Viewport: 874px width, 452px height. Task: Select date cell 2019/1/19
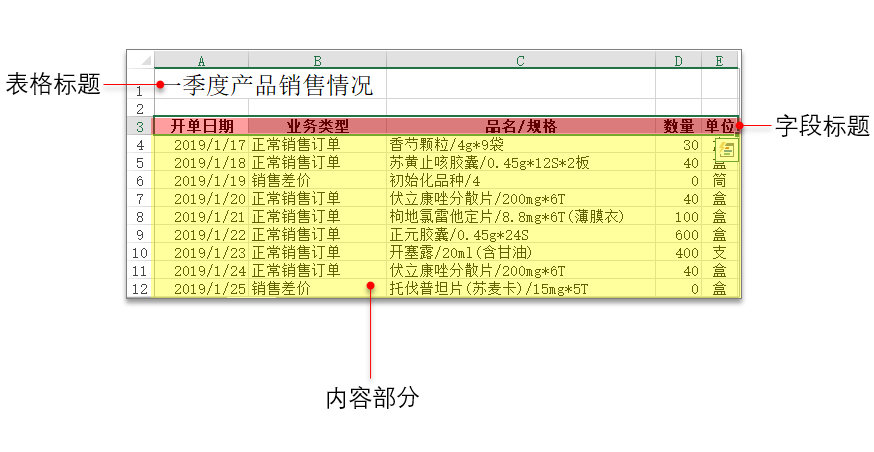201,180
